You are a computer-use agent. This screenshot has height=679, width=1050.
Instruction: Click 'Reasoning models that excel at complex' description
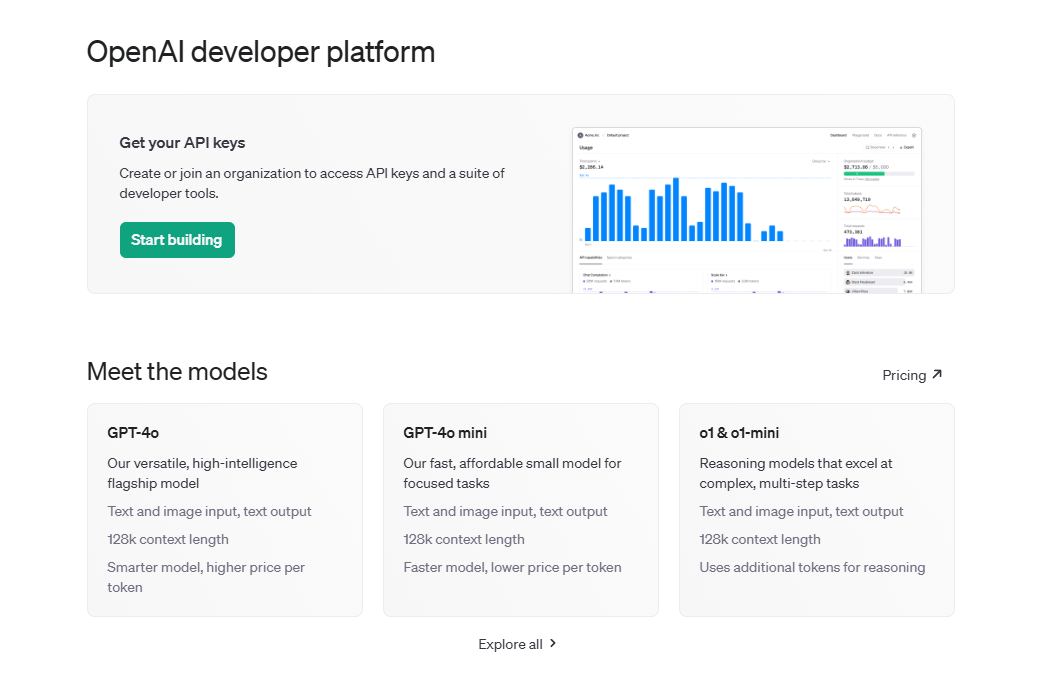coord(796,473)
